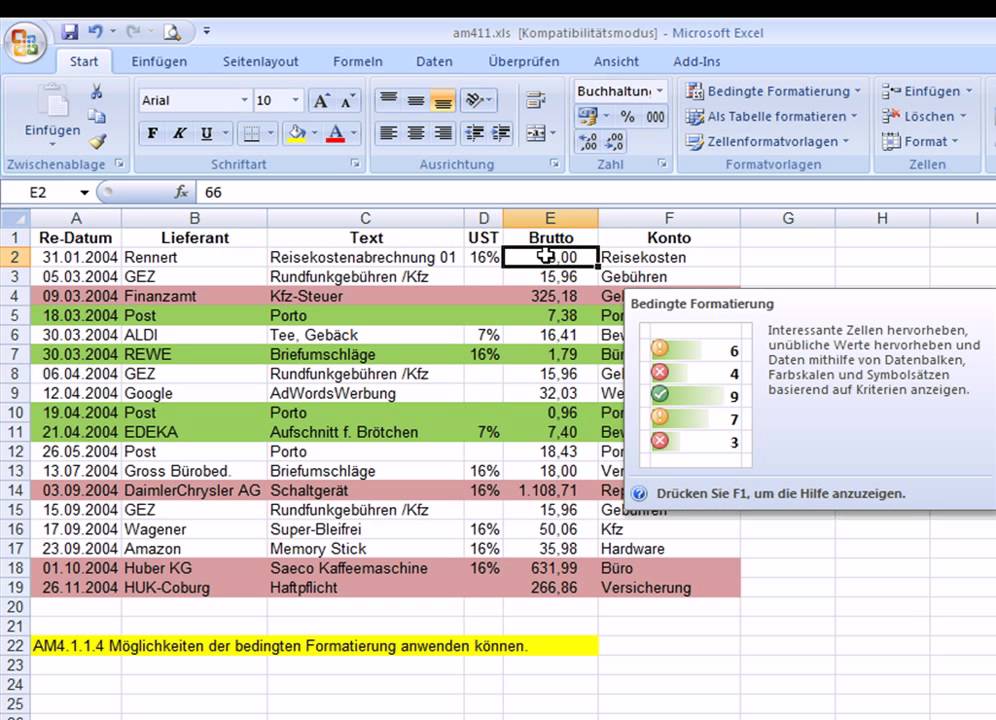Toggle underline U button
Viewport: 996px width, 720px height.
[x=206, y=133]
